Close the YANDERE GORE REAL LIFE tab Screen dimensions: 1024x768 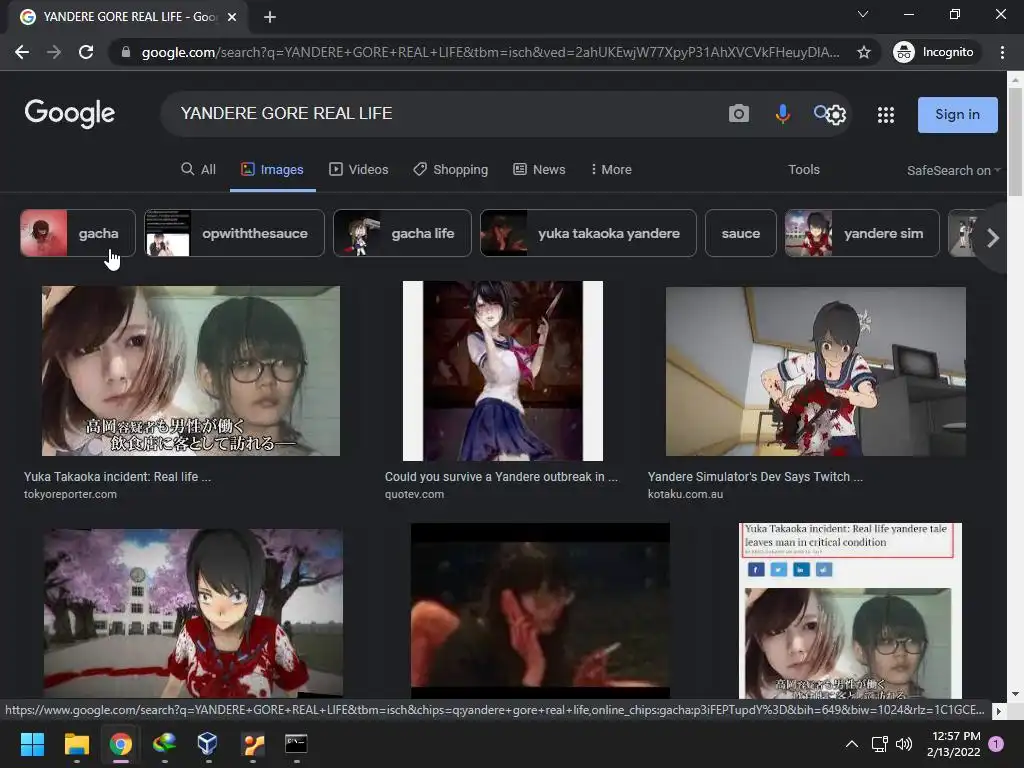(x=232, y=17)
